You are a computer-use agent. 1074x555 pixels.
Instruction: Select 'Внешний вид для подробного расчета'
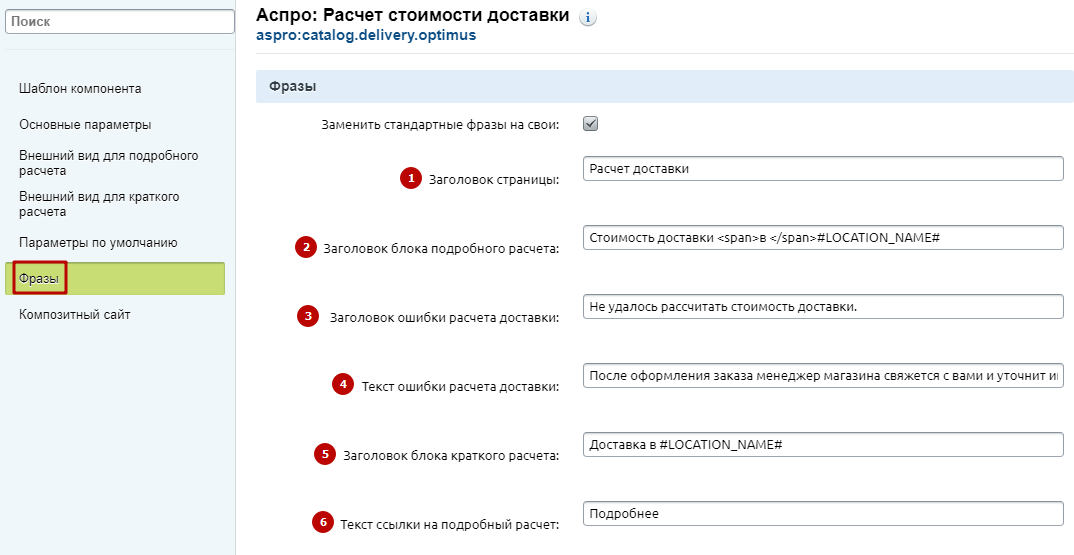pyautogui.click(x=109, y=163)
